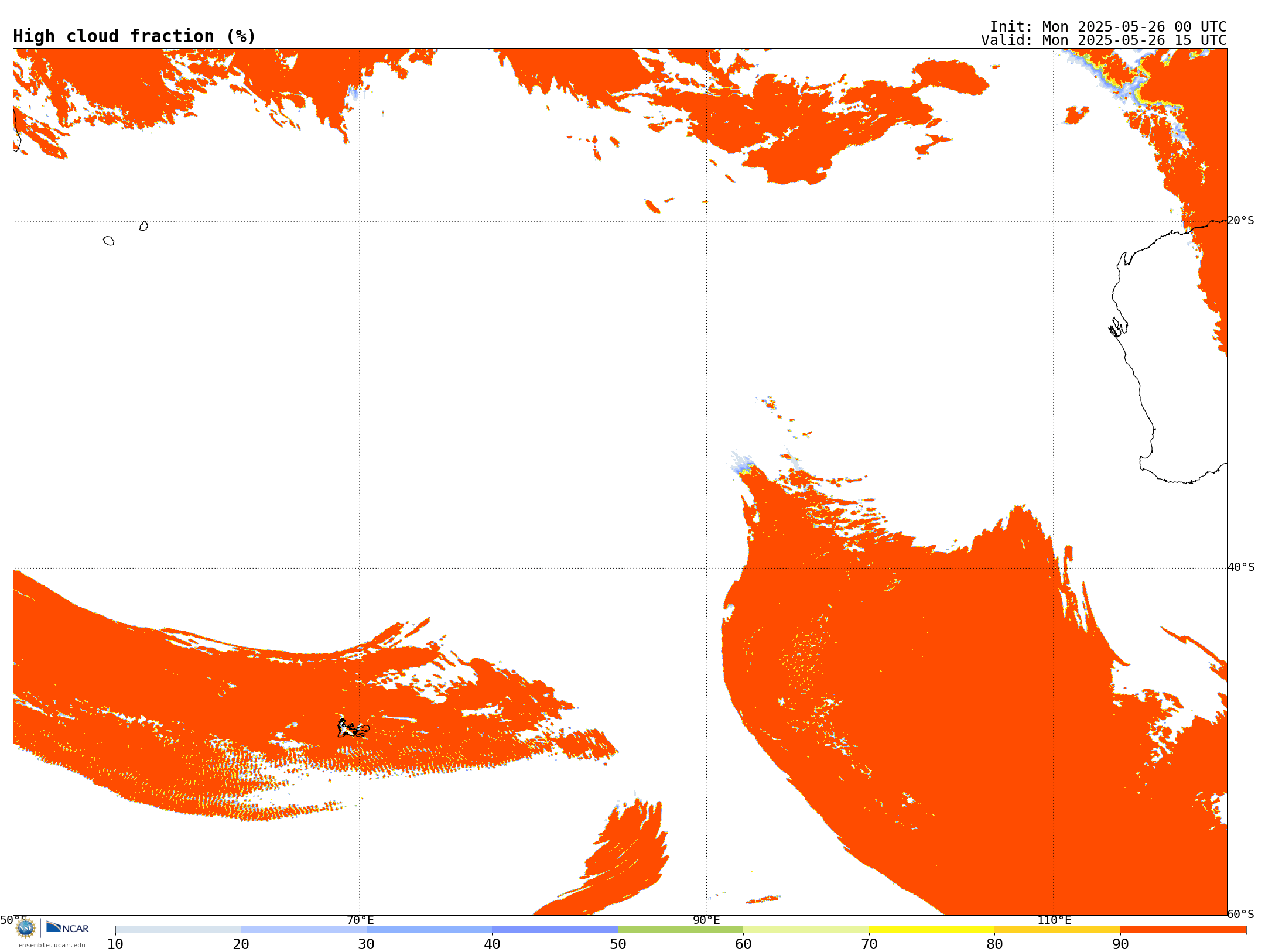Click the 'Init: Mon 2025-05-26 00 UTC' line
Screen dimensions: 1265x952
(x=1107, y=27)
